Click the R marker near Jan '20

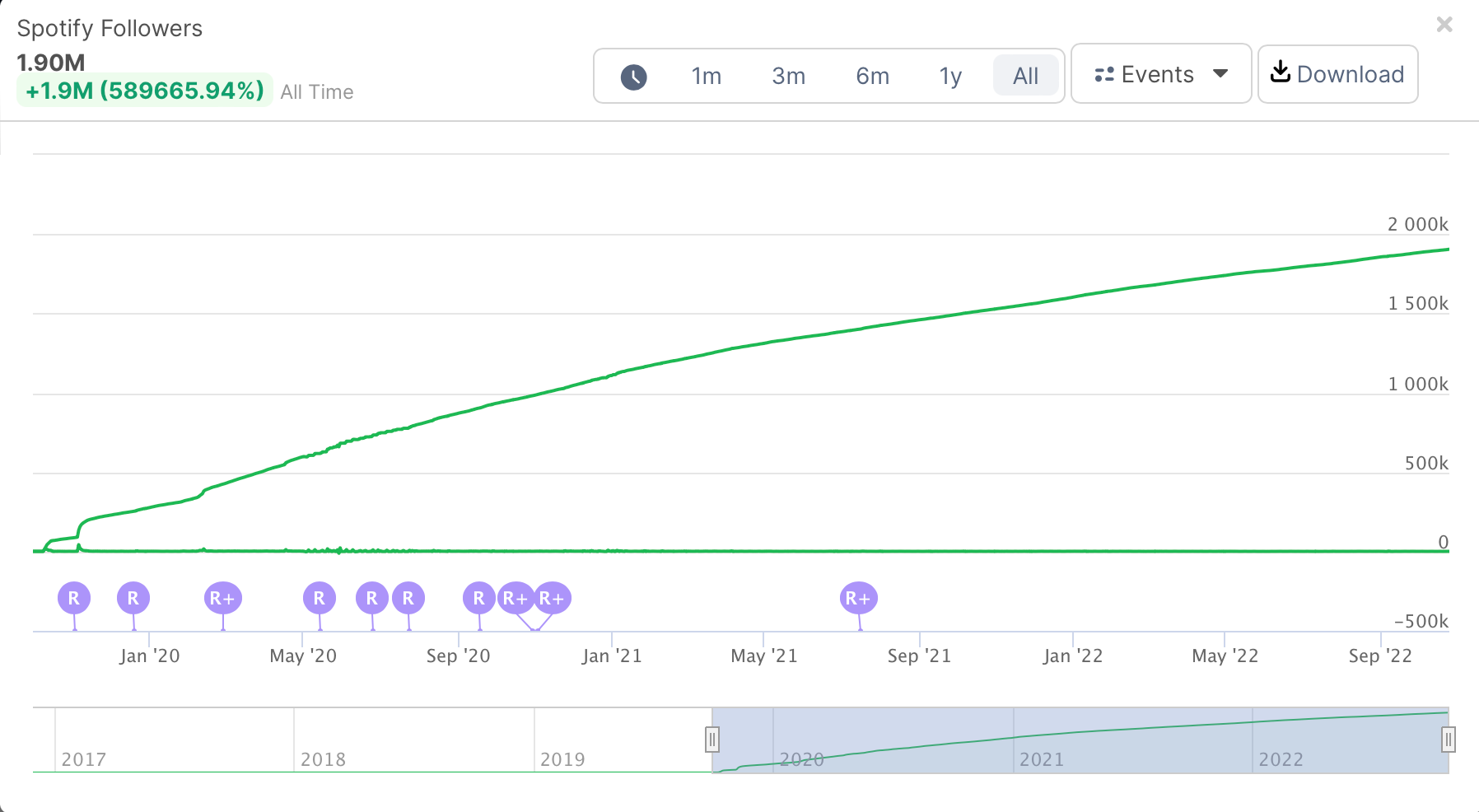coord(133,599)
